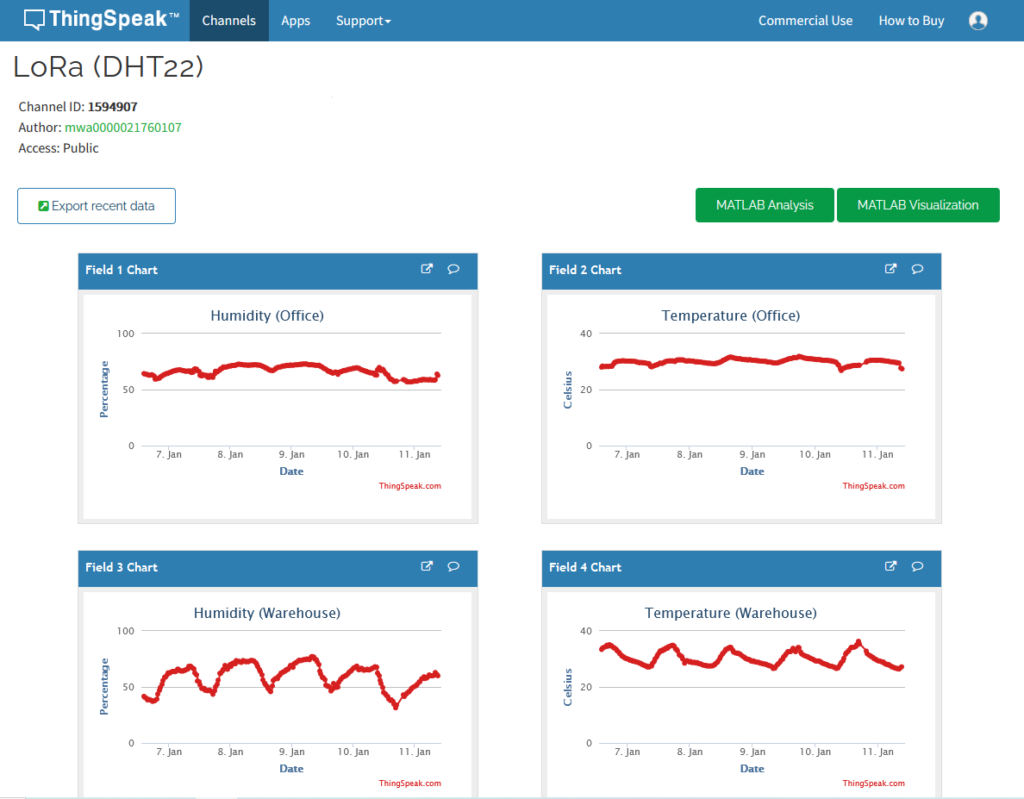1024x799 pixels.
Task: Open author mwa0000021760107 profile link
Action: 123,128
